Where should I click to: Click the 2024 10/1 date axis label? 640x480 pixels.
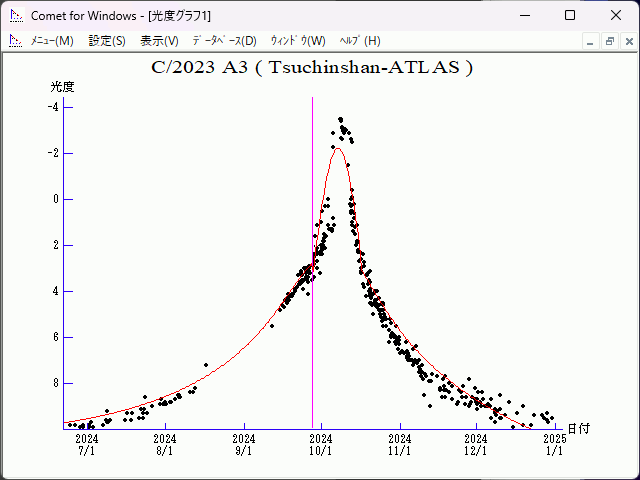322,444
